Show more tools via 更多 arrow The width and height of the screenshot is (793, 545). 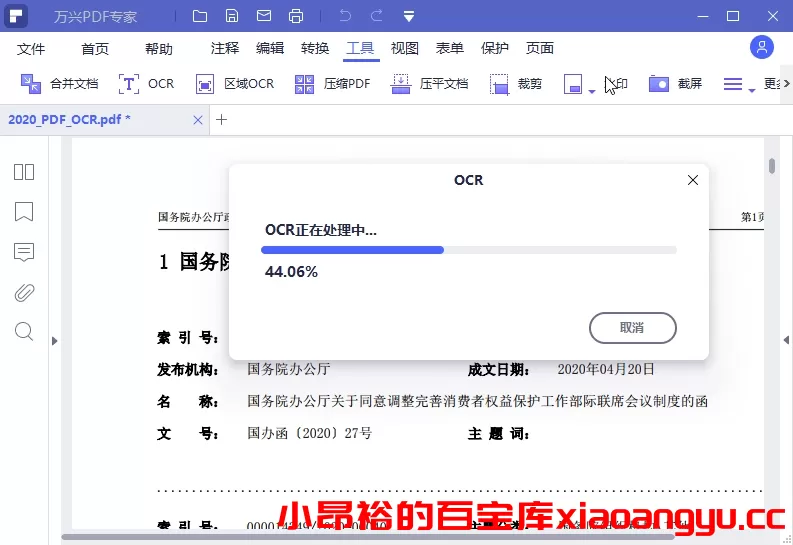click(x=786, y=83)
